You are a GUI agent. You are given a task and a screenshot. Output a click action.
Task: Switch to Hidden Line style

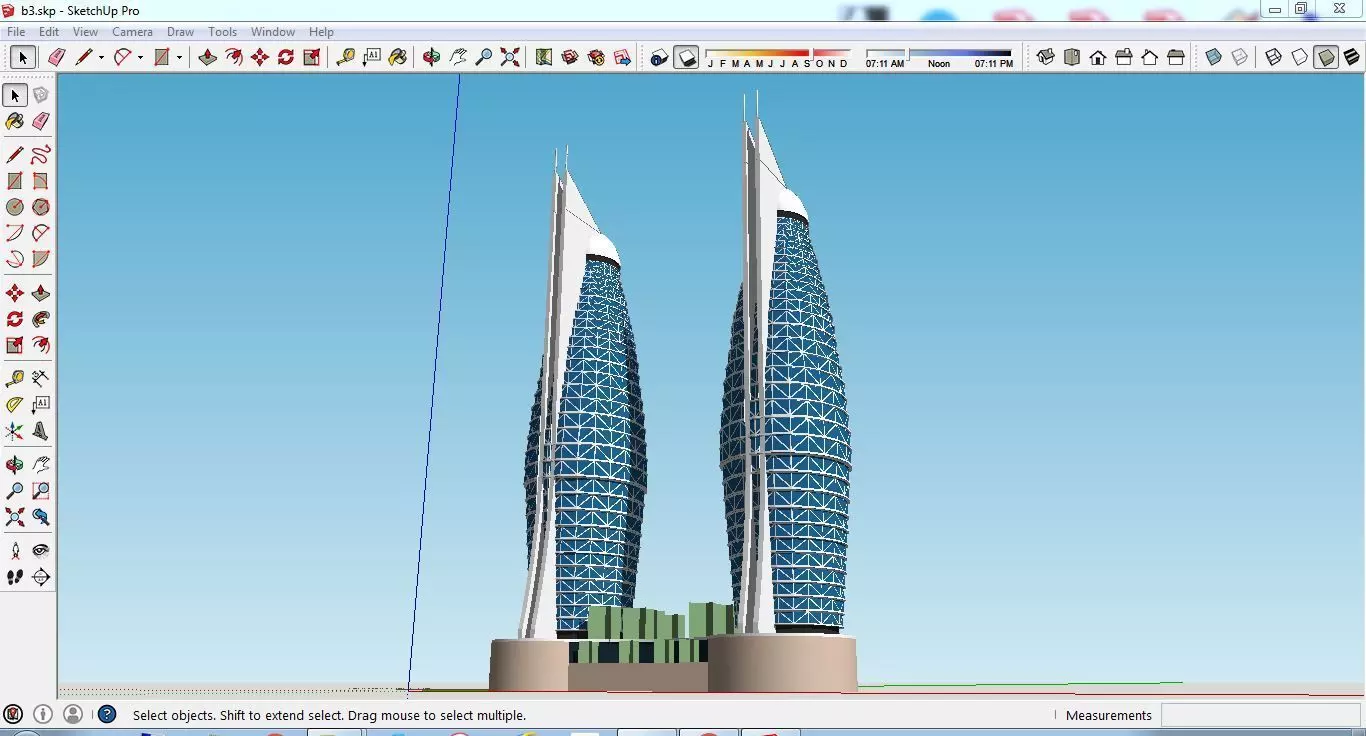pos(1299,57)
